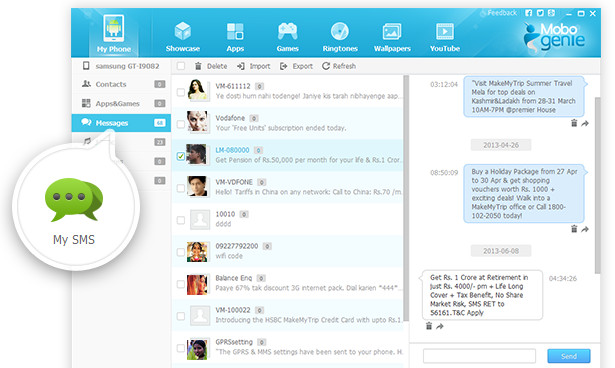The width and height of the screenshot is (615, 368).
Task: Click the music note sidebar icon
Action: 87,141
